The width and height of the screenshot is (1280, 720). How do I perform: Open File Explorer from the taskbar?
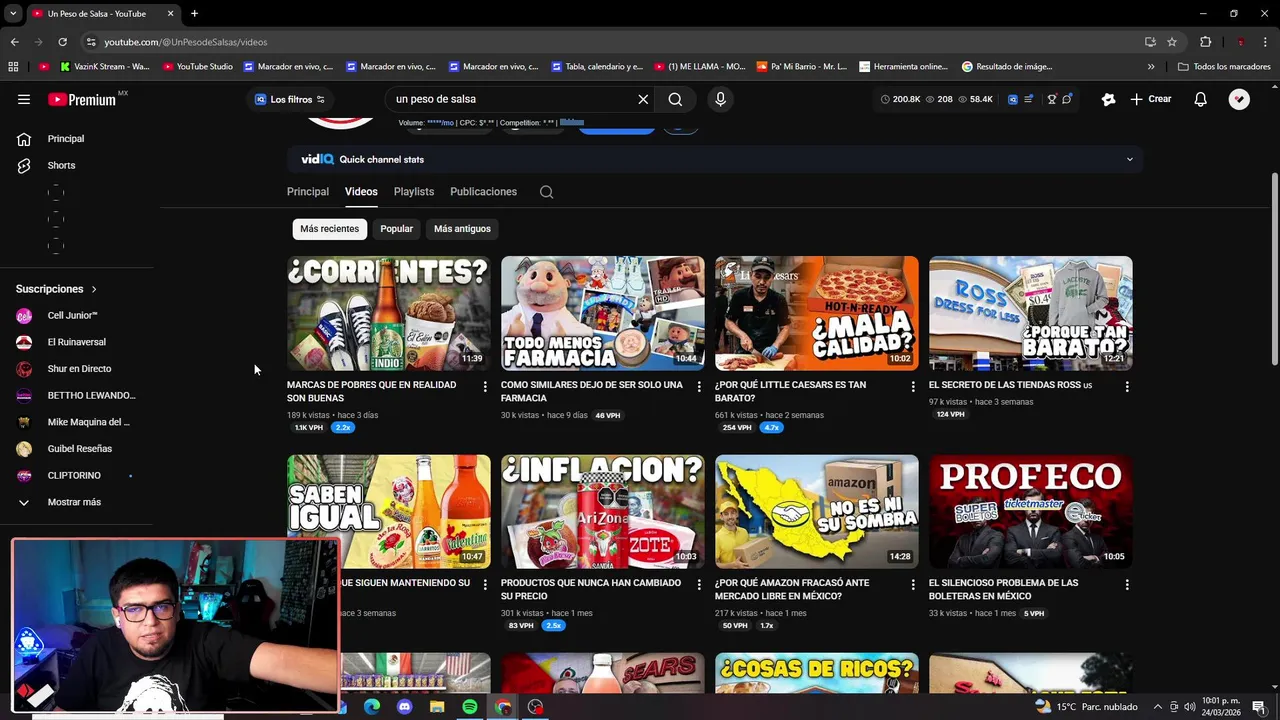437,707
